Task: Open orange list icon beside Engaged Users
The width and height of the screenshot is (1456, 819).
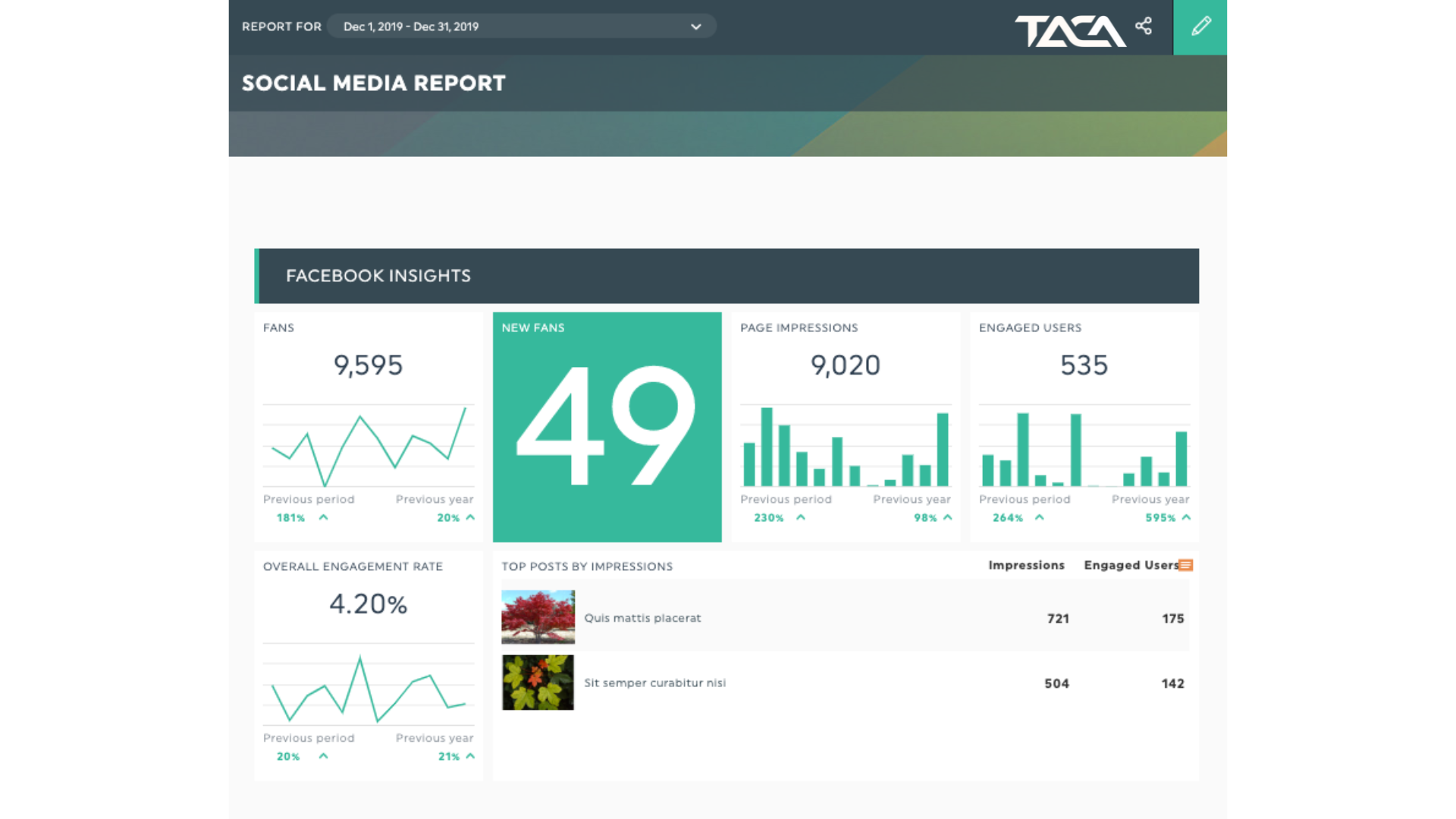Action: [x=1186, y=565]
